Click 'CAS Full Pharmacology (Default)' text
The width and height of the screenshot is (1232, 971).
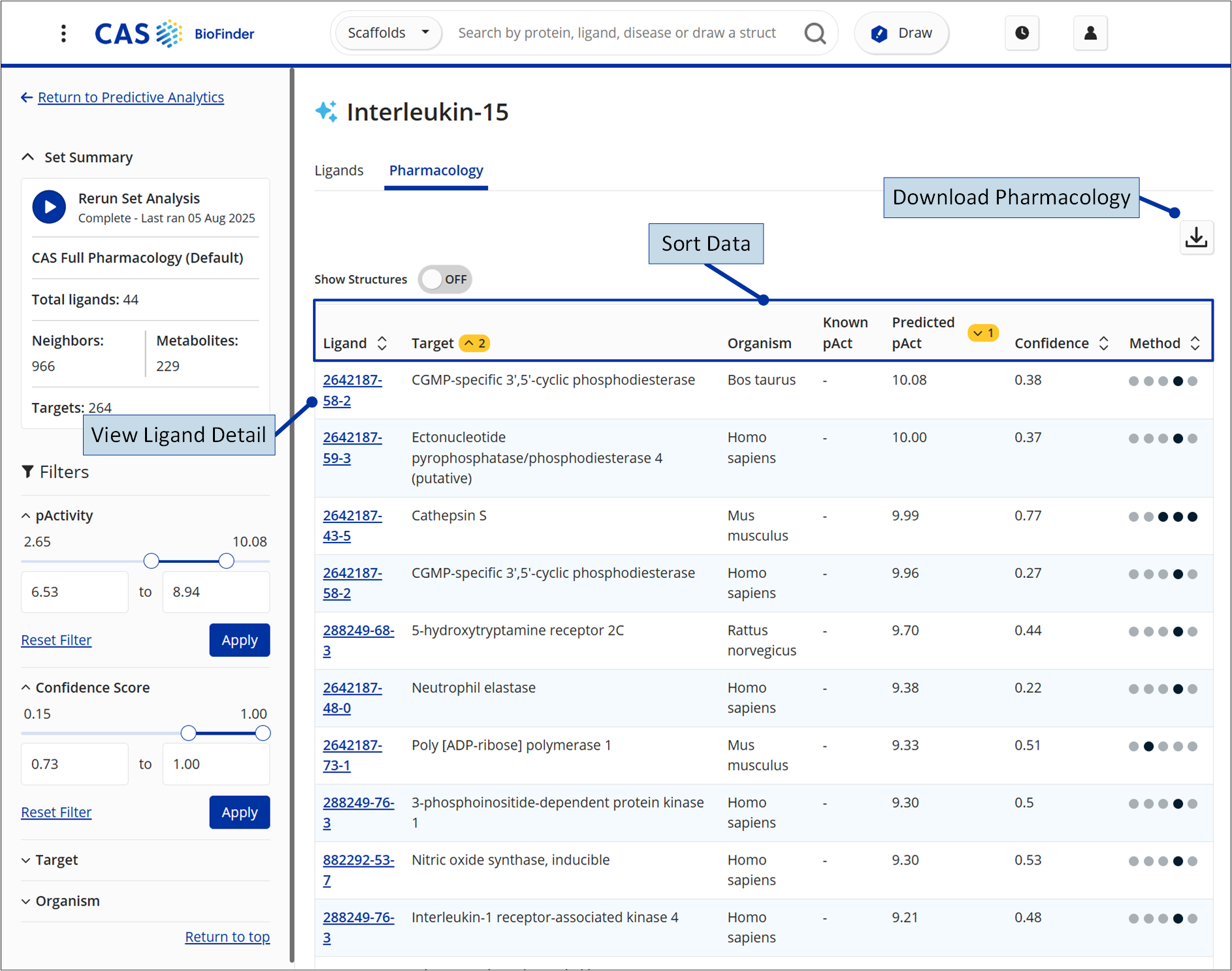(138, 258)
